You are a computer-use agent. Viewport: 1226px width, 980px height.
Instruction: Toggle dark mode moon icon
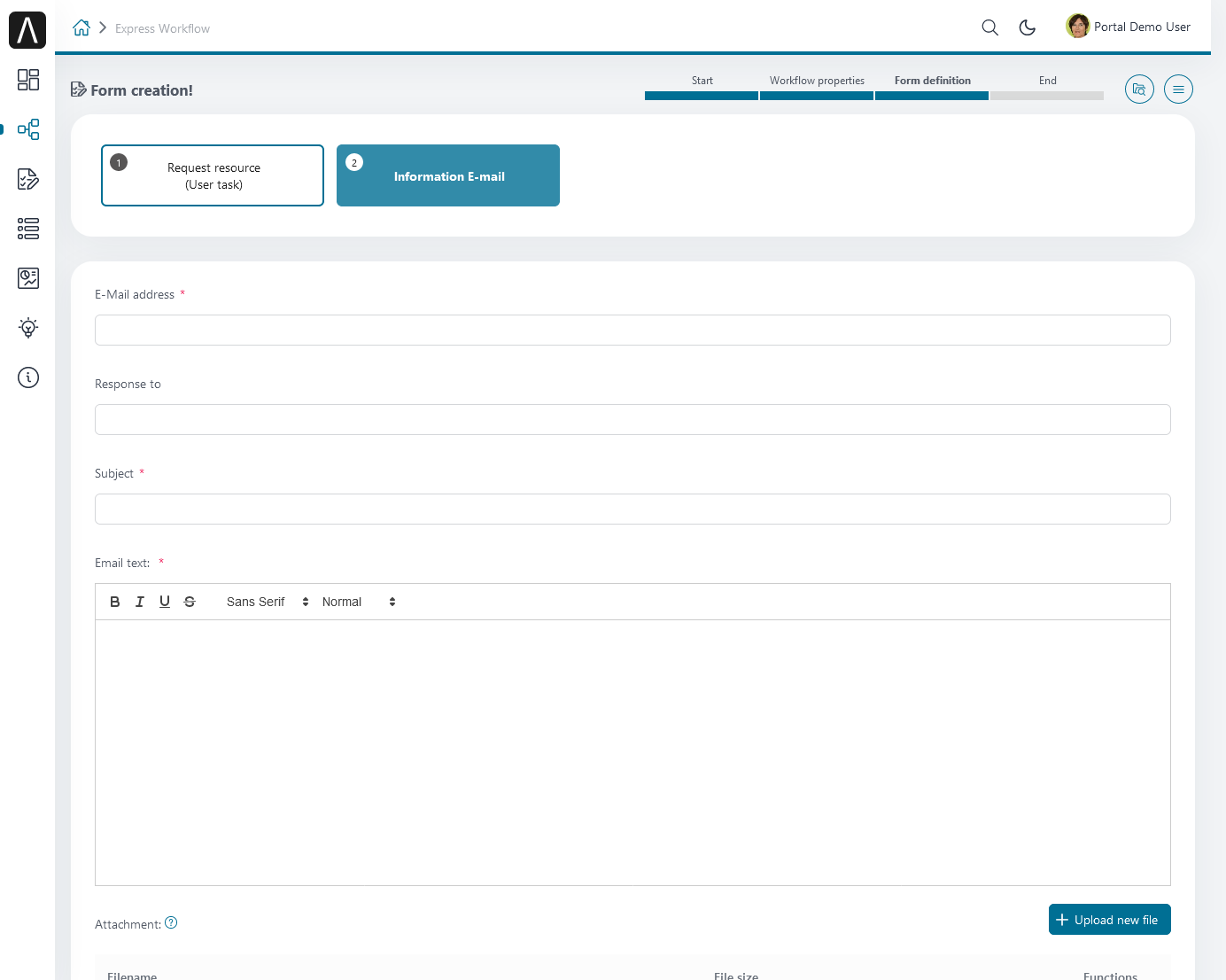tap(1028, 27)
